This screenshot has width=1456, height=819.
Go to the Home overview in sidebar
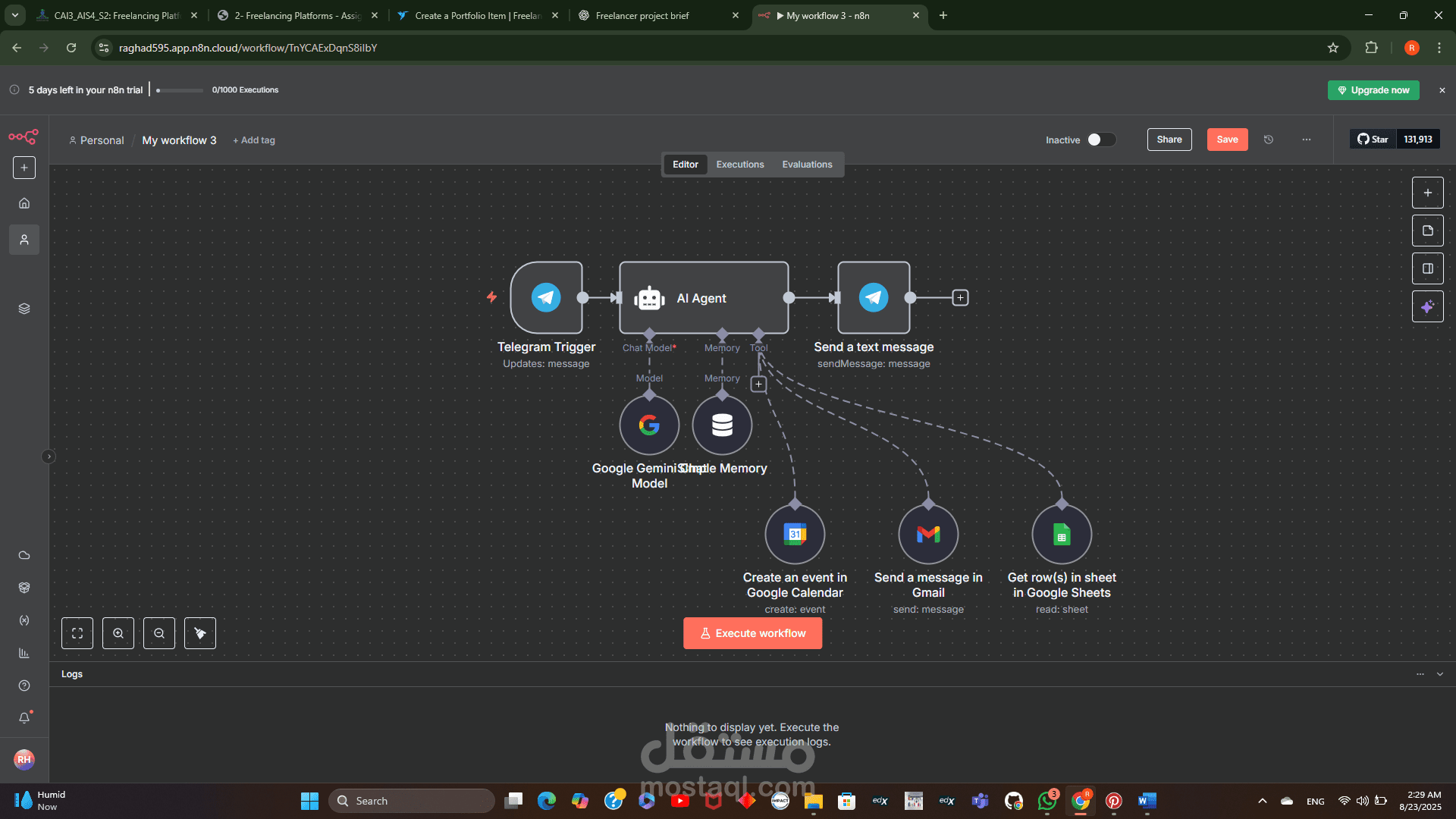(24, 203)
